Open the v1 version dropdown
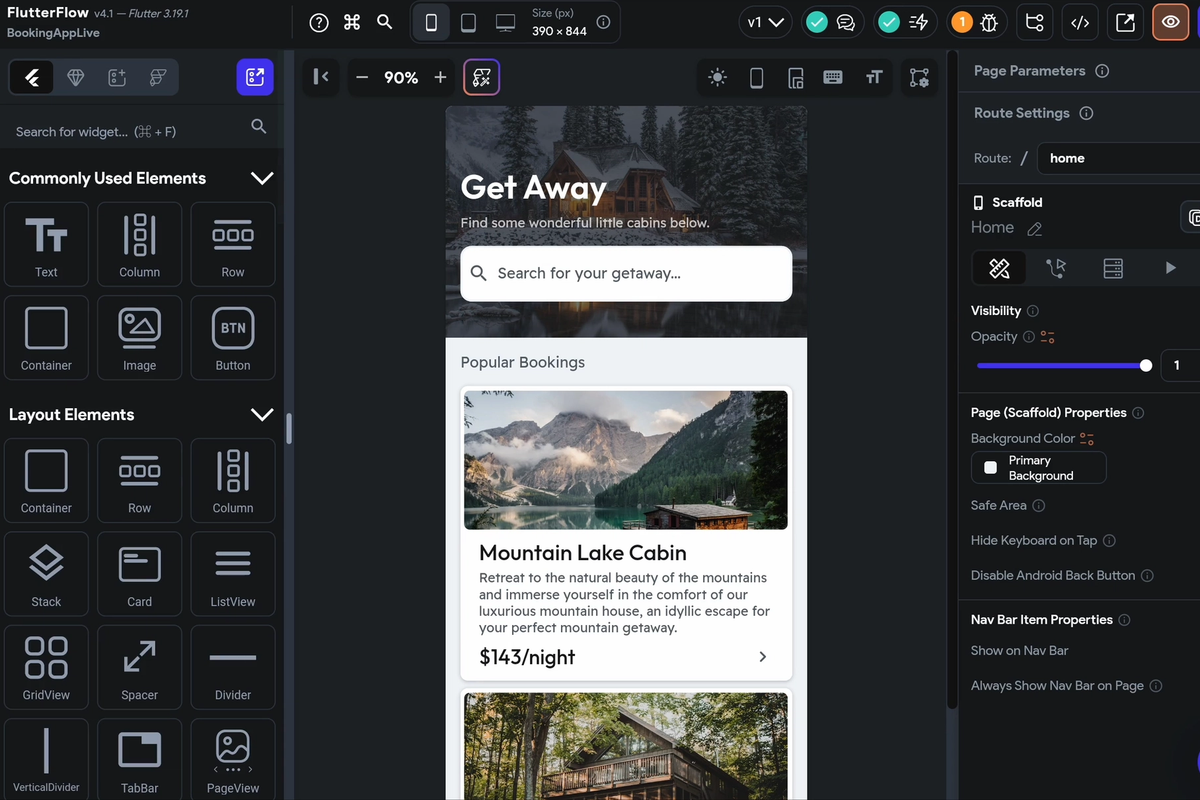The width and height of the screenshot is (1200, 800). (x=765, y=20)
